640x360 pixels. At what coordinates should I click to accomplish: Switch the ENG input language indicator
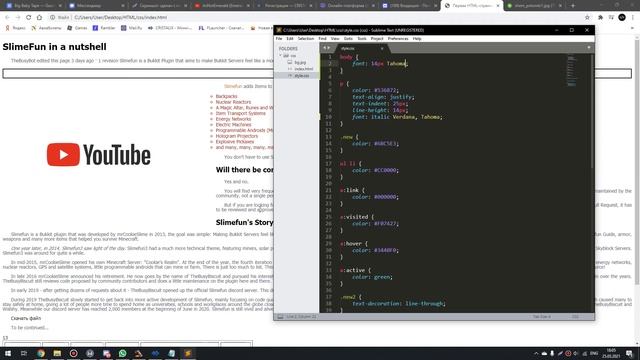pos(594,353)
